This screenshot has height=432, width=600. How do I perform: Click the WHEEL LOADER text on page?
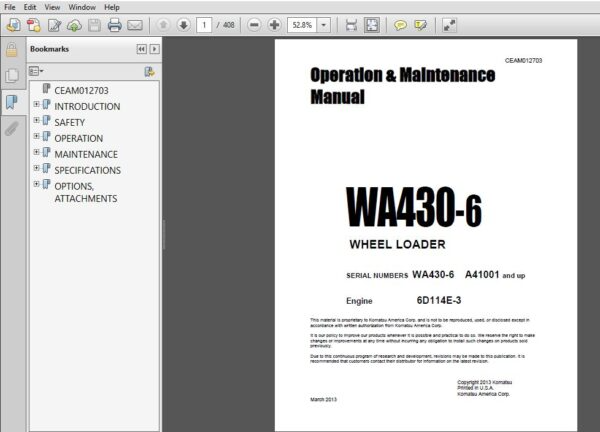397,244
